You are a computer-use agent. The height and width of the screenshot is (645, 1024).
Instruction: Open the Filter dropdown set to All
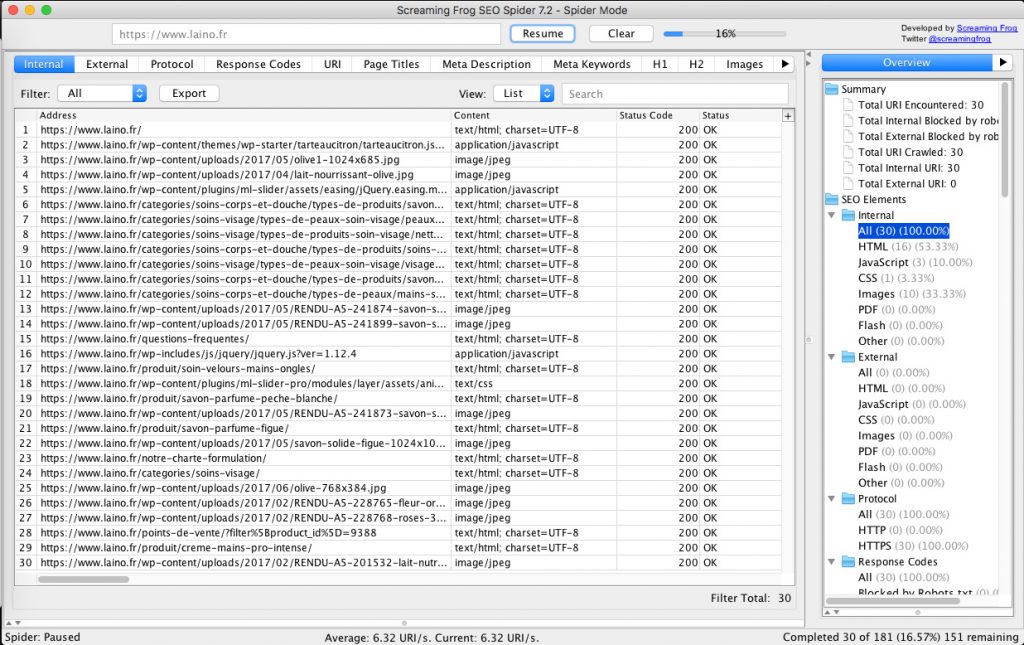[102, 93]
